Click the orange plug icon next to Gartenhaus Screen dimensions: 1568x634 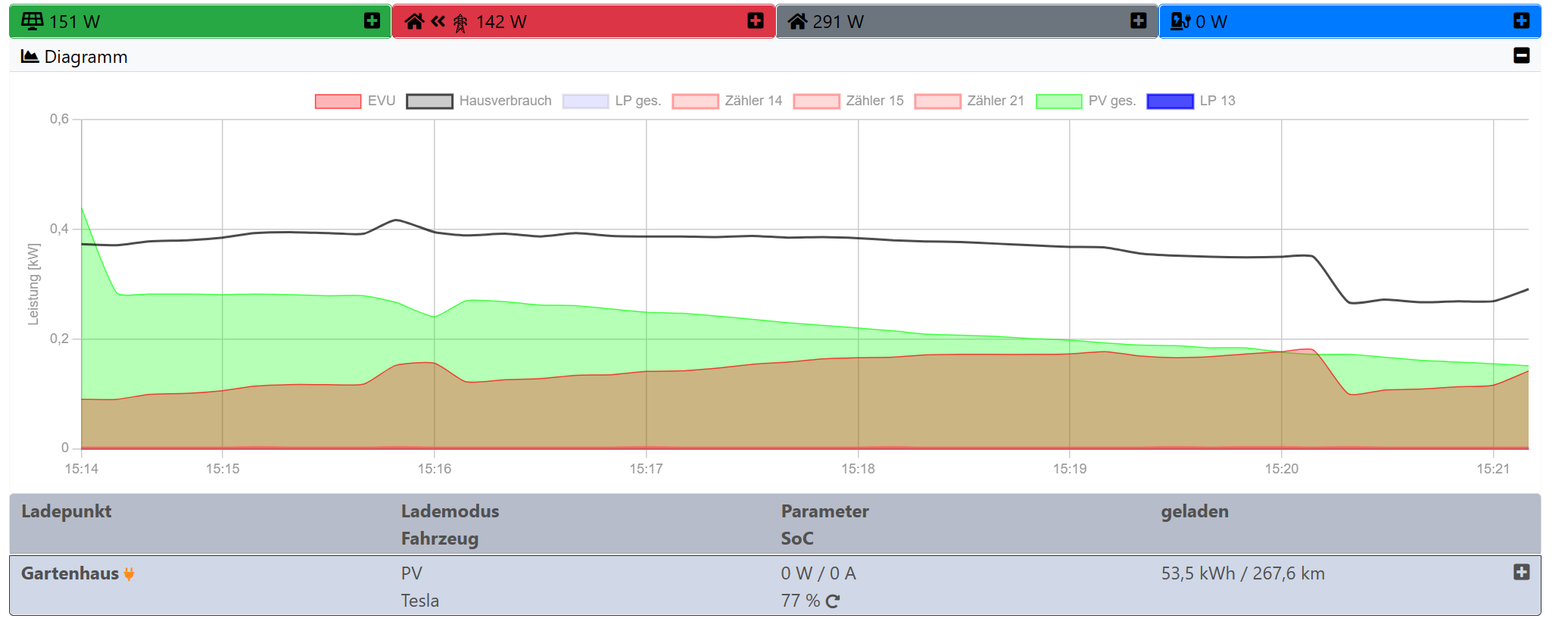[x=129, y=574]
